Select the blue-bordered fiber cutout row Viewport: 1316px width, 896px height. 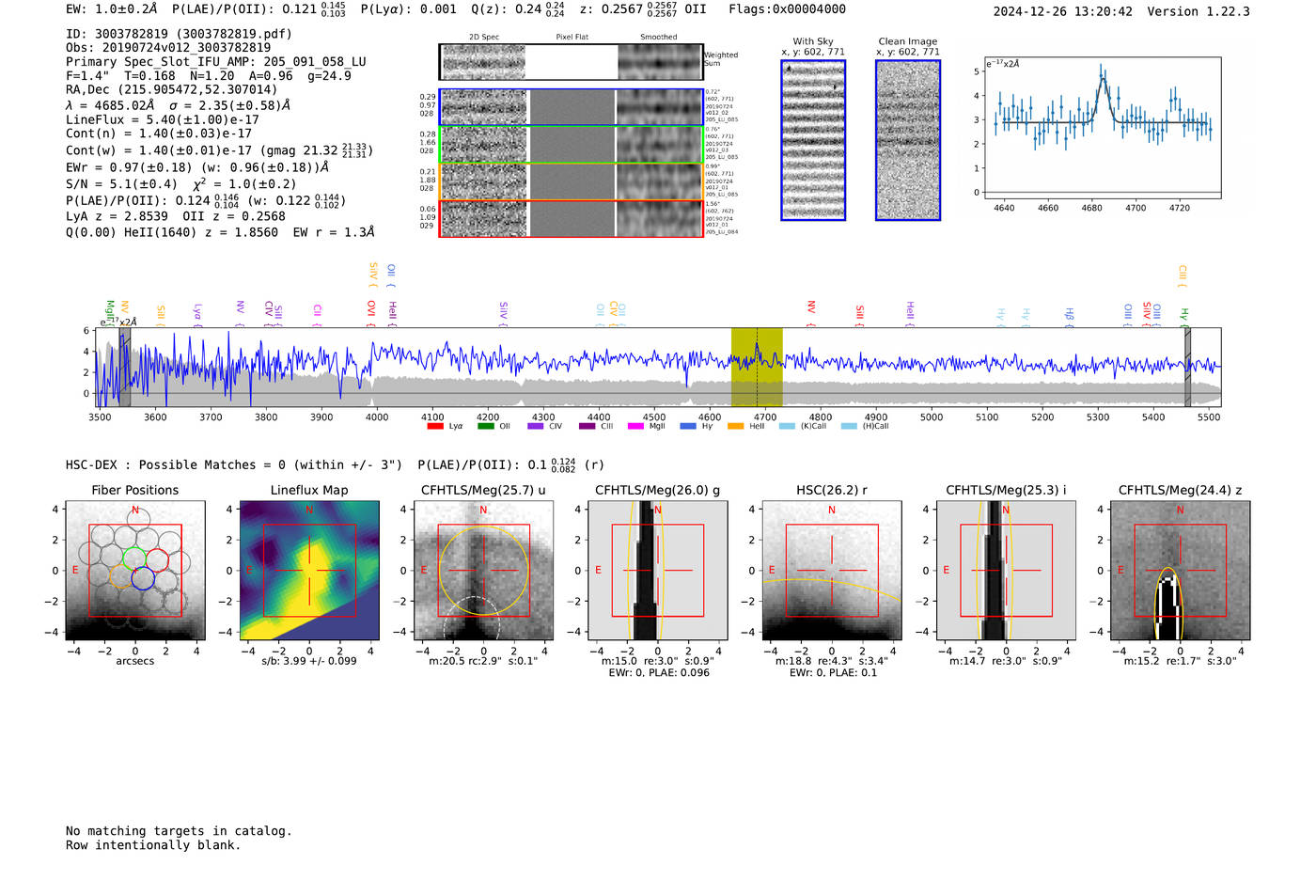[571, 107]
